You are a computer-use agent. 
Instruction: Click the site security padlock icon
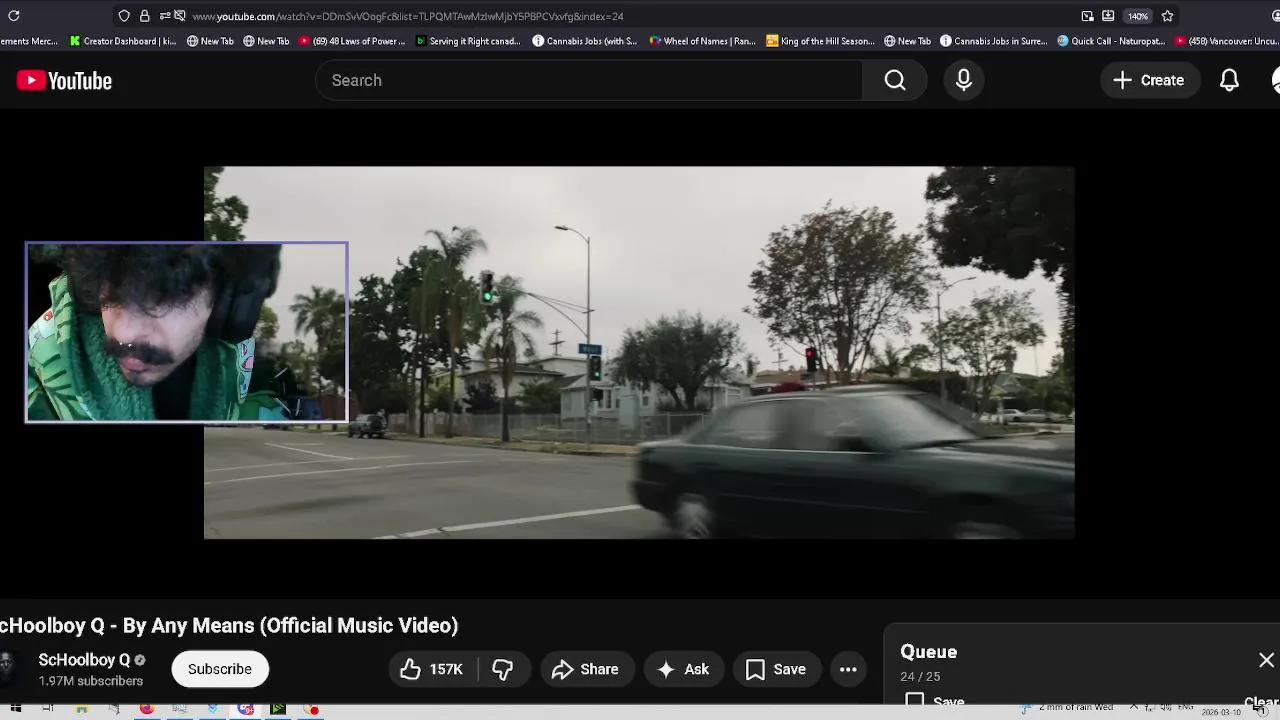pyautogui.click(x=145, y=16)
